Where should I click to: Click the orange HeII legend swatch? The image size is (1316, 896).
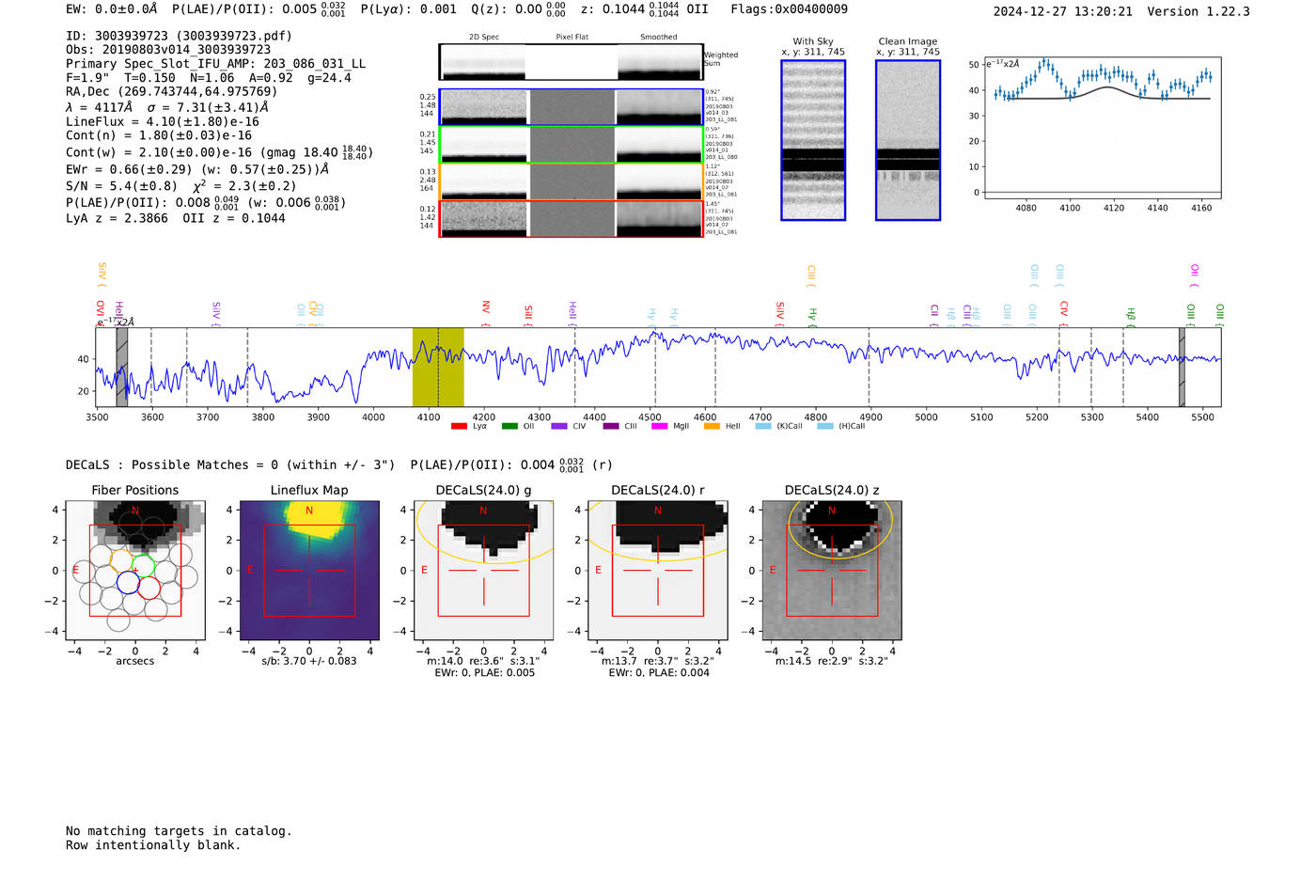click(x=712, y=426)
